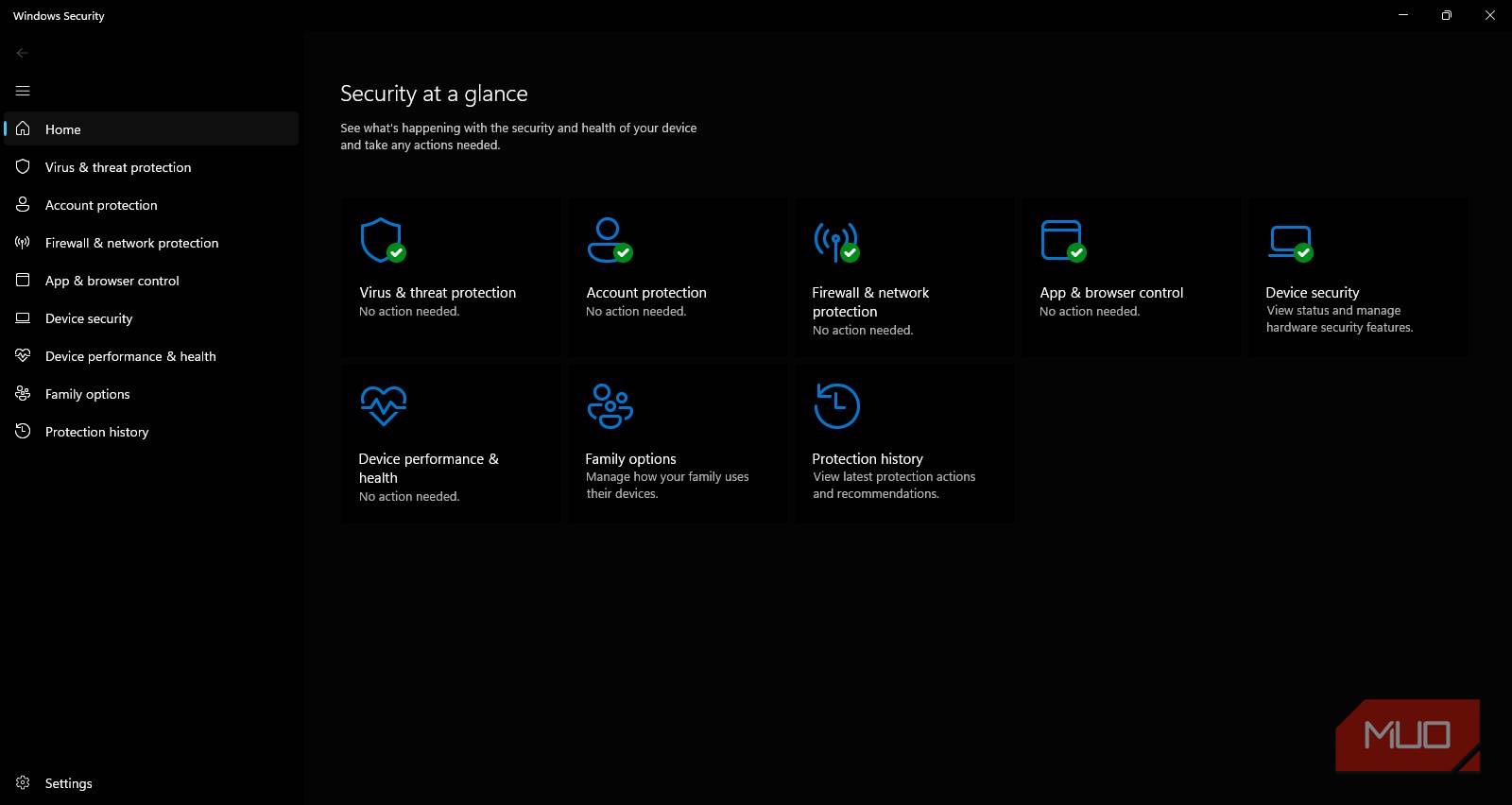Viewport: 1512px width, 805px height.
Task: Click 'No action needed.' under App & browser control card
Action: tap(1090, 312)
